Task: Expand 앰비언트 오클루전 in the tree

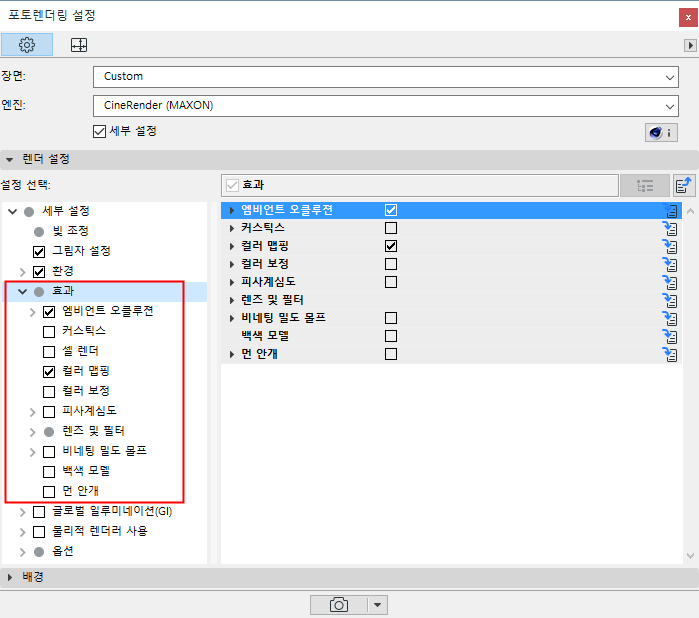Action: (x=32, y=312)
